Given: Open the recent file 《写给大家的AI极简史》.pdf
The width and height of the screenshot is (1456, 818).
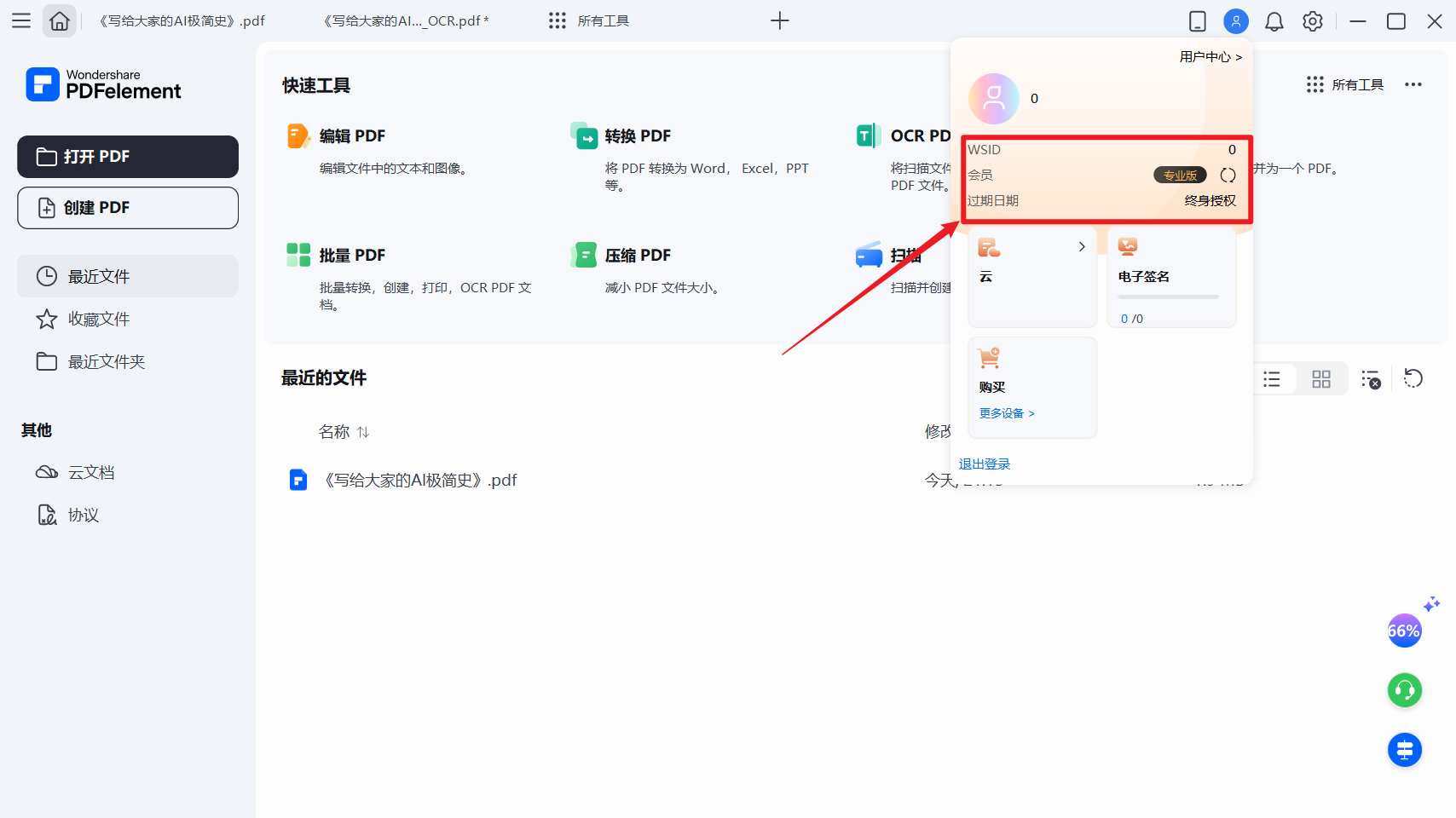Looking at the screenshot, I should coord(420,481).
